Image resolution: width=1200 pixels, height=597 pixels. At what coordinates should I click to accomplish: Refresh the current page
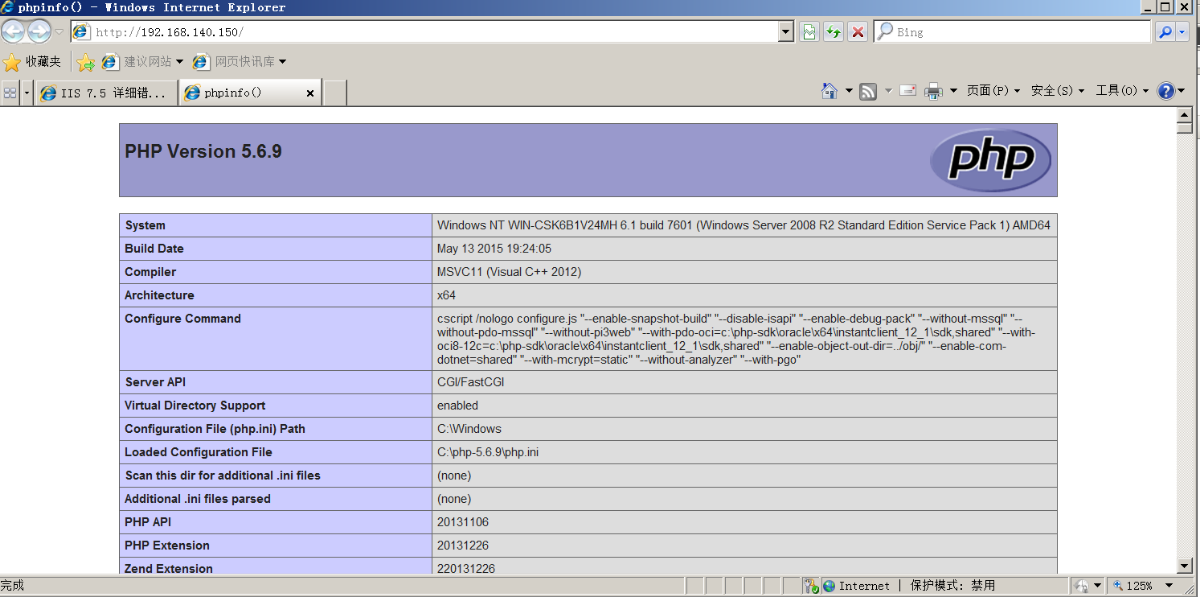(x=833, y=31)
